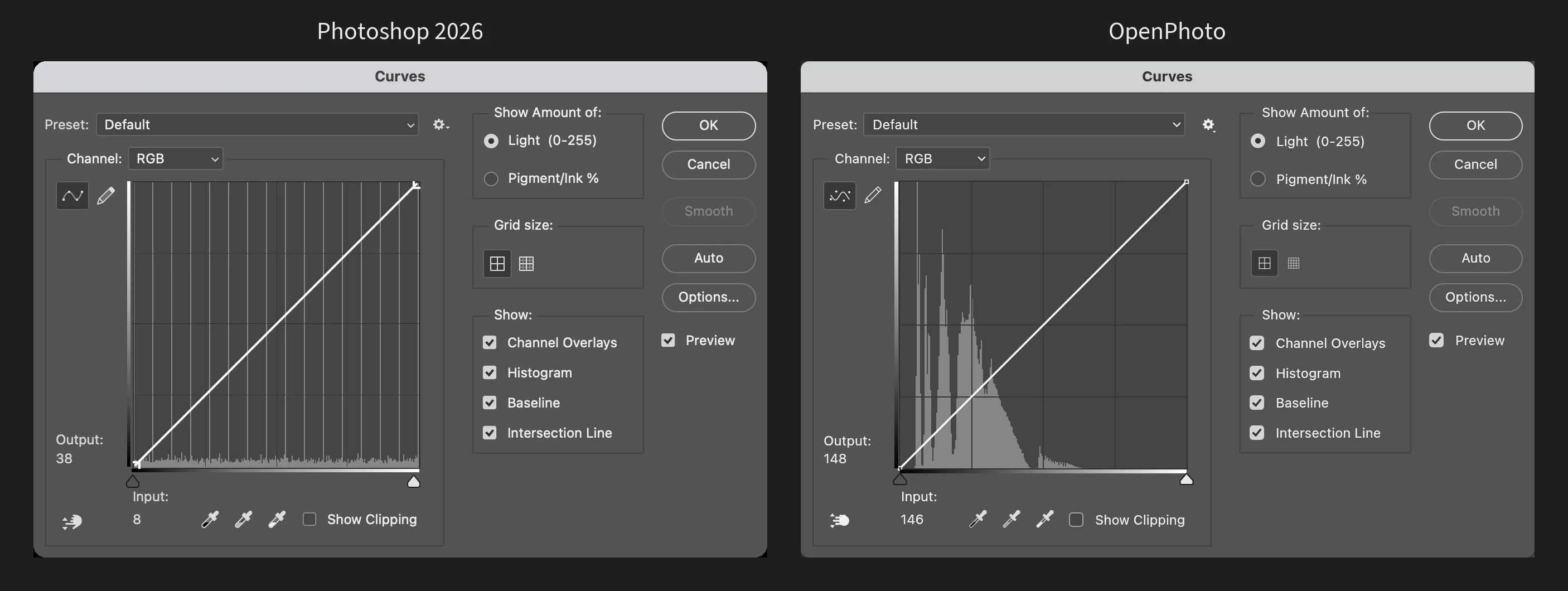The height and width of the screenshot is (591, 1568).
Task: Open Channel RGB dropdown in Photoshop 2026
Action: (175, 158)
